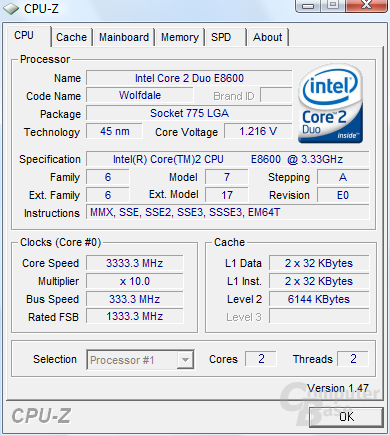Click the instructions list starting with MMX
390x436 pixels.
click(x=228, y=212)
